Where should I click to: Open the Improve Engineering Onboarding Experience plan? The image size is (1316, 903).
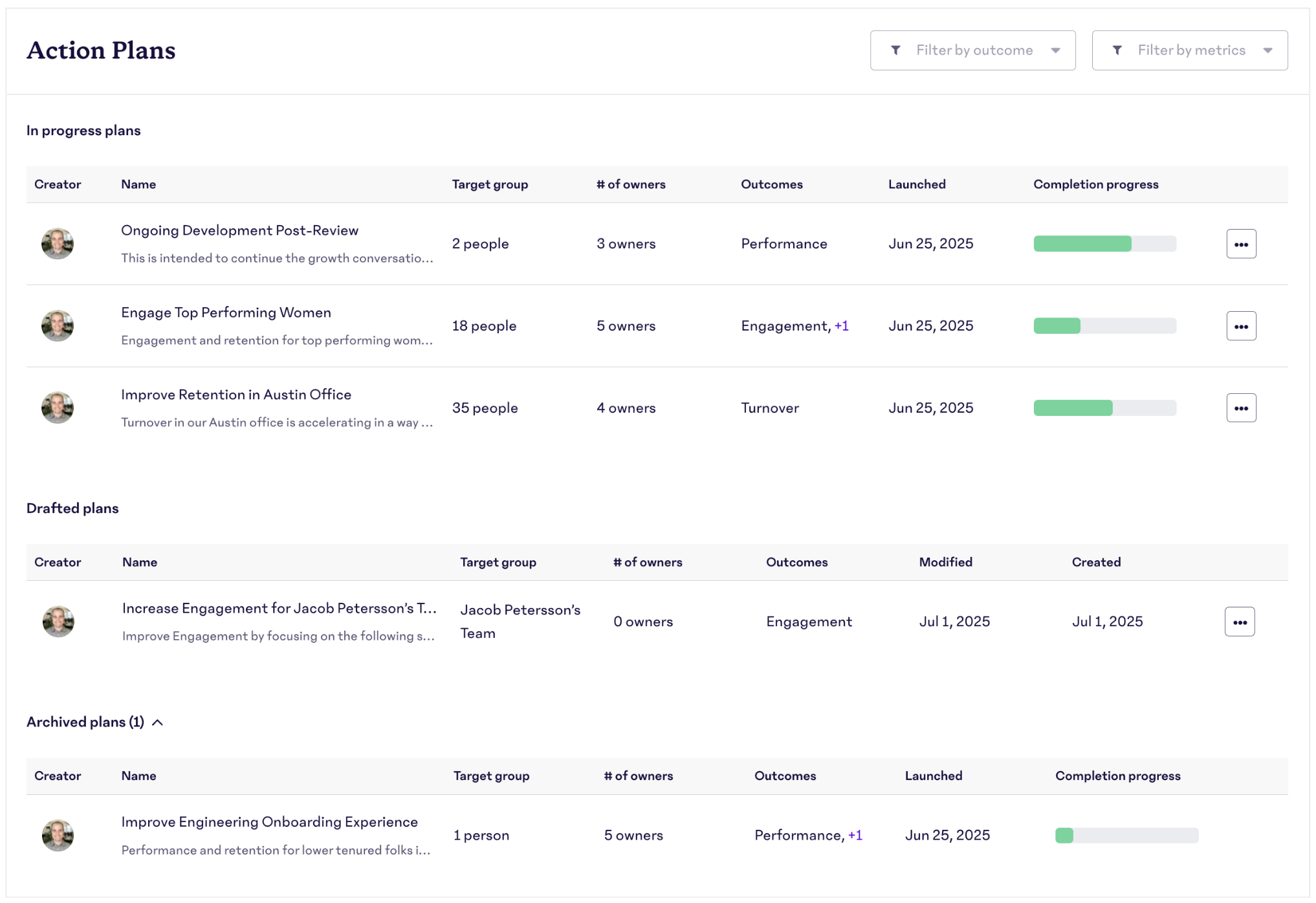tap(269, 822)
